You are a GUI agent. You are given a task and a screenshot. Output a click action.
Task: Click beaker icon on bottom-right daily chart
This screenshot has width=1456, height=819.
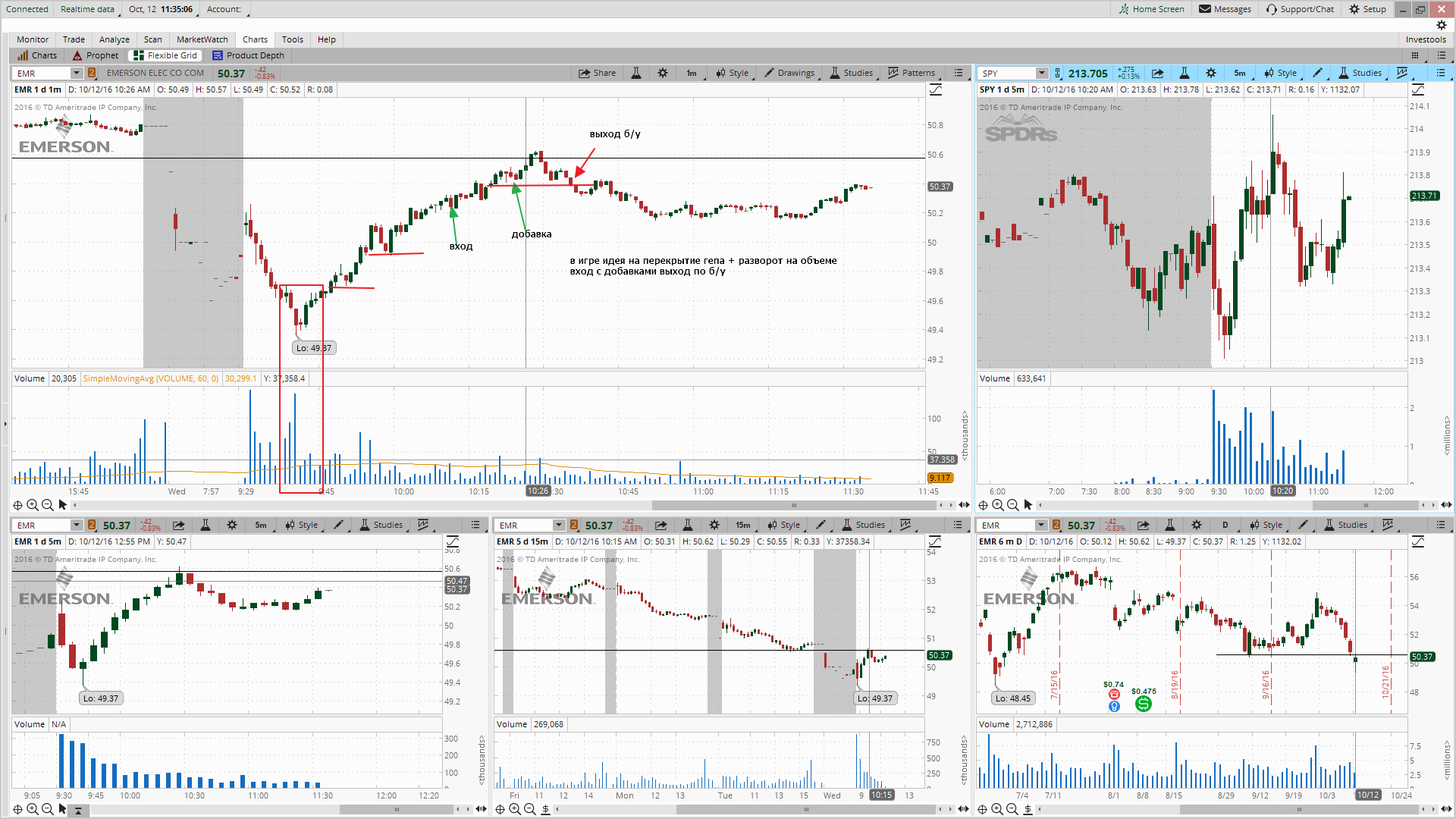tap(1170, 525)
